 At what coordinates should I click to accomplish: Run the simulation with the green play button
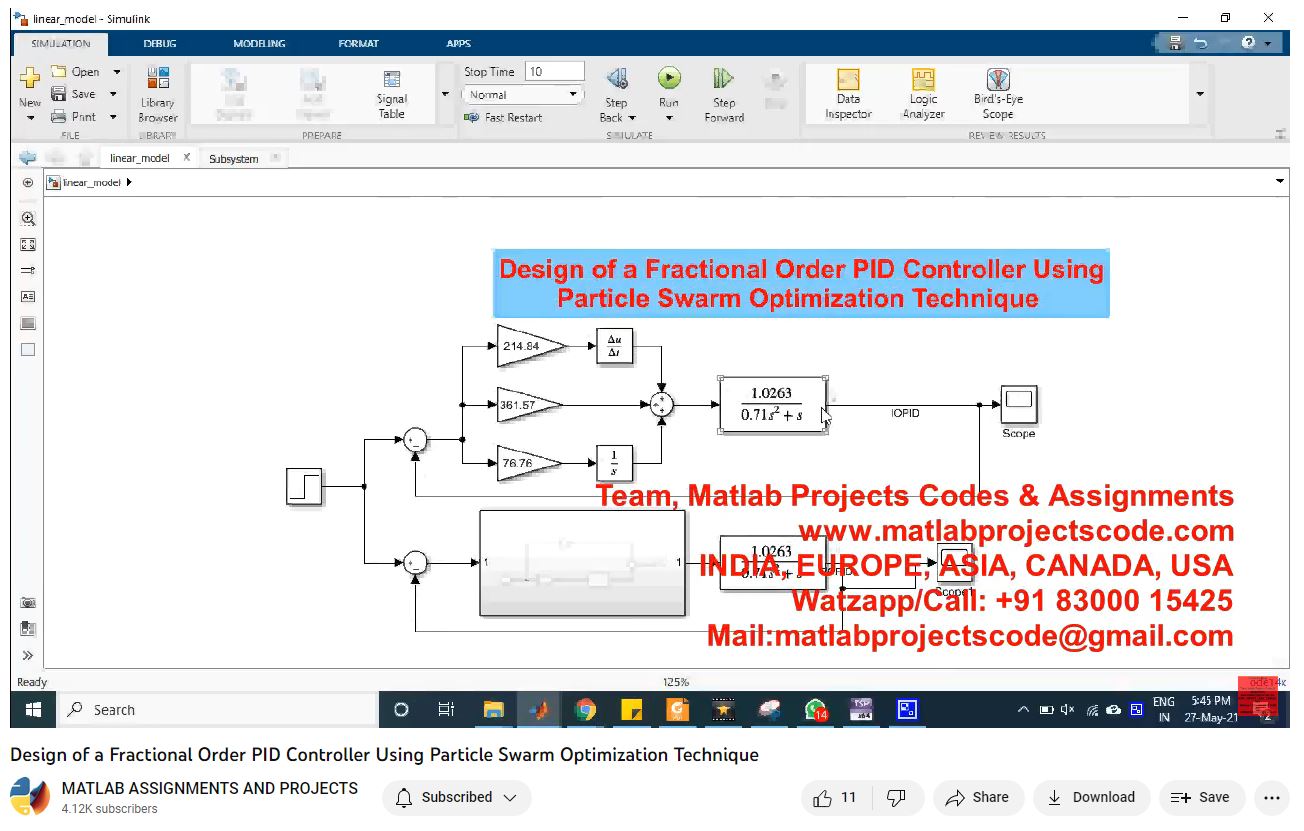(669, 78)
